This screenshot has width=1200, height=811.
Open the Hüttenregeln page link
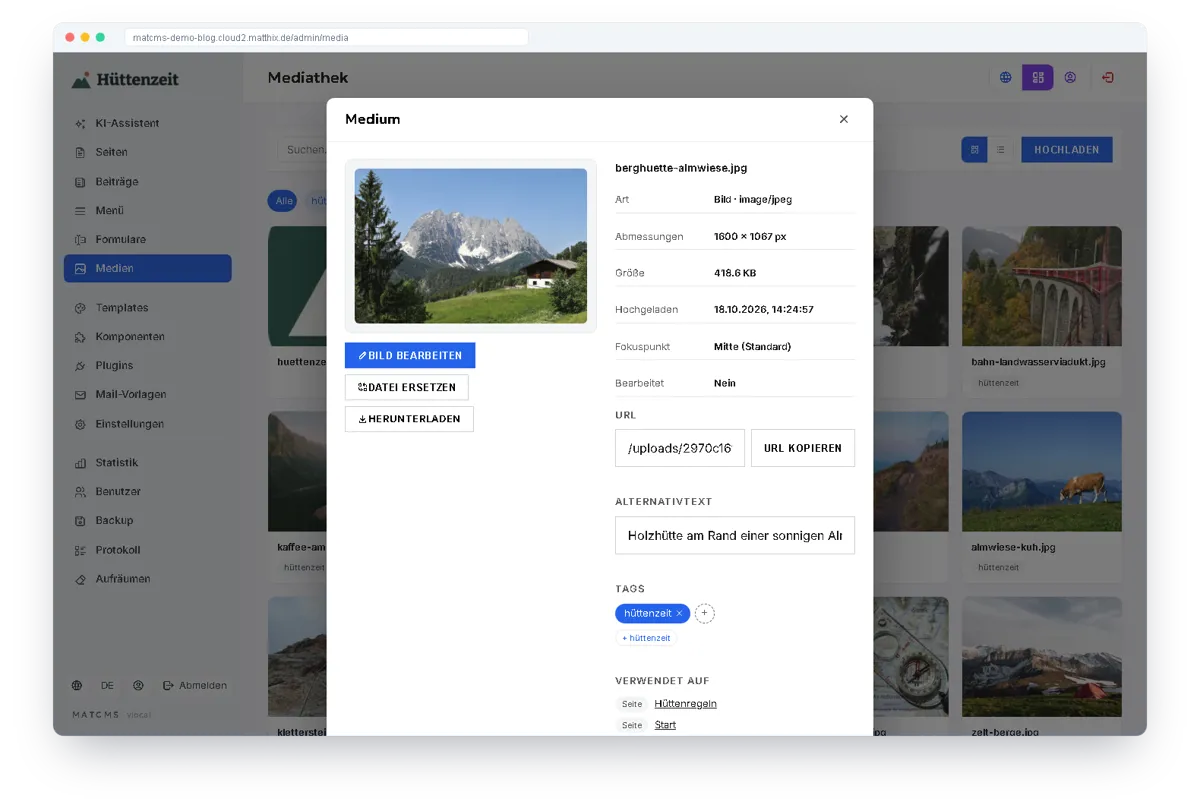point(685,704)
